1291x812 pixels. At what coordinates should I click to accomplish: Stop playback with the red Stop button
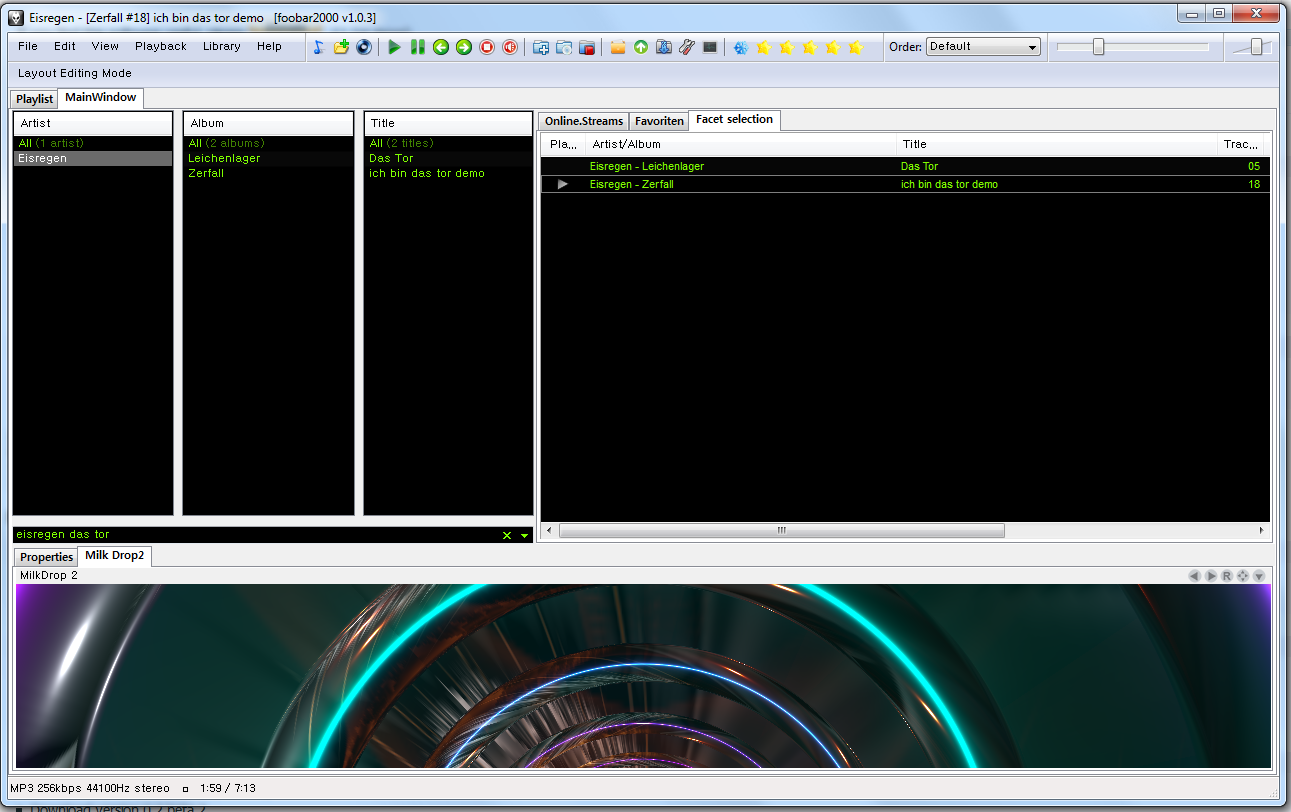(x=487, y=47)
